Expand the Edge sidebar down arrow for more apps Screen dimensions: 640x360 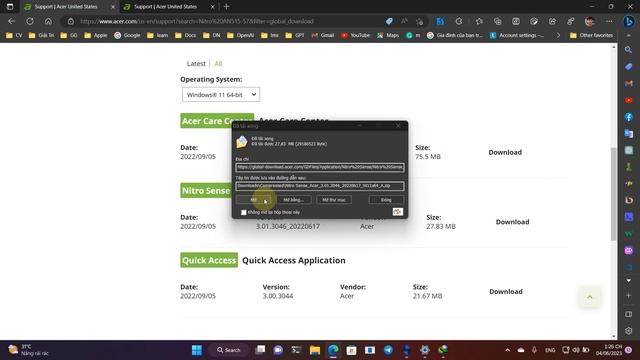pyautogui.click(x=629, y=280)
